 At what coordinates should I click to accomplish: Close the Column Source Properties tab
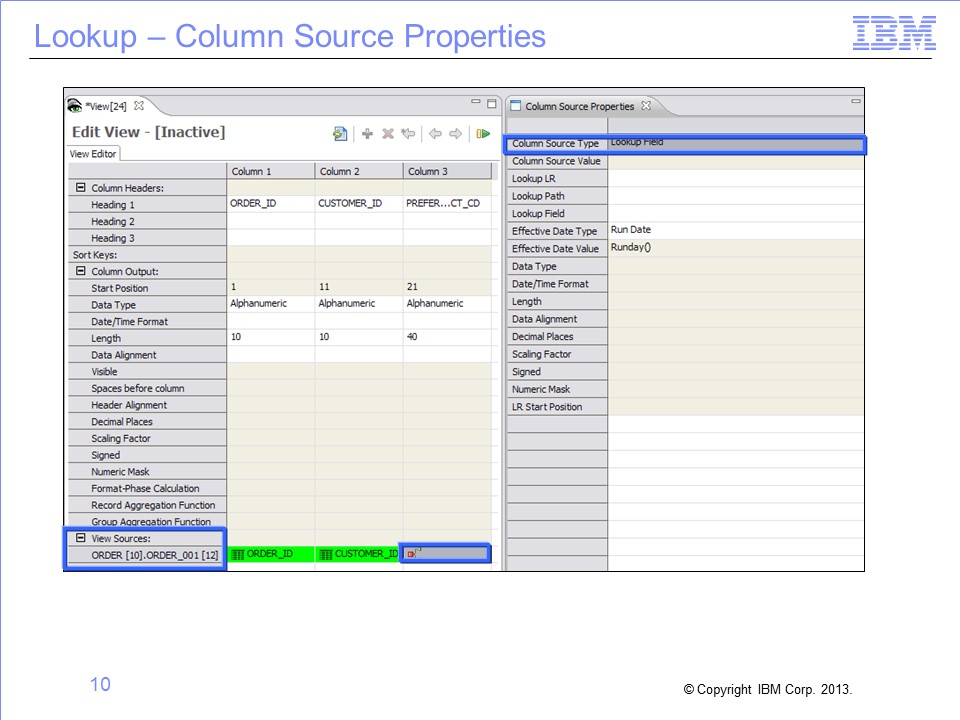[x=646, y=105]
